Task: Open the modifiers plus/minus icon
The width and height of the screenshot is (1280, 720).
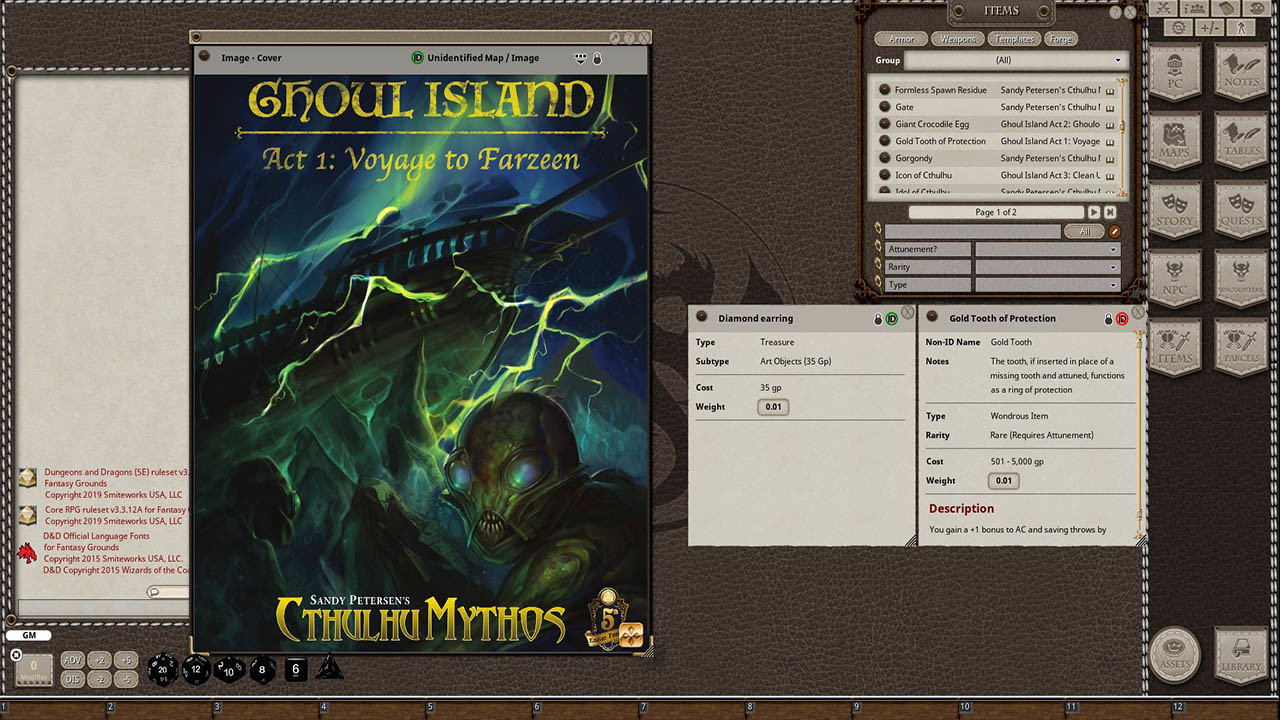Action: point(1209,28)
